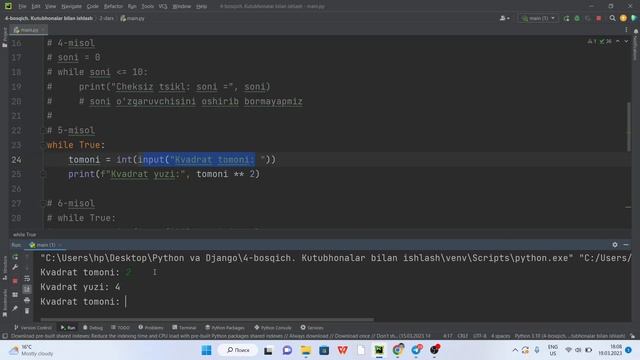The width and height of the screenshot is (640, 360).
Task: Open the TODO tool window
Action: 120,328
